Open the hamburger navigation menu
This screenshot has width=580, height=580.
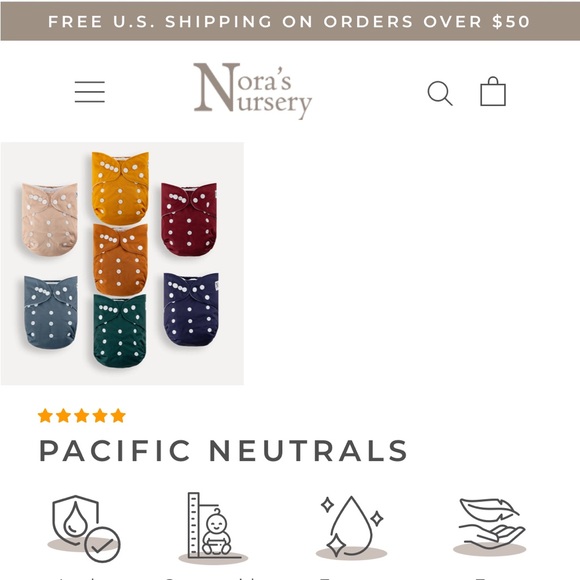(90, 92)
